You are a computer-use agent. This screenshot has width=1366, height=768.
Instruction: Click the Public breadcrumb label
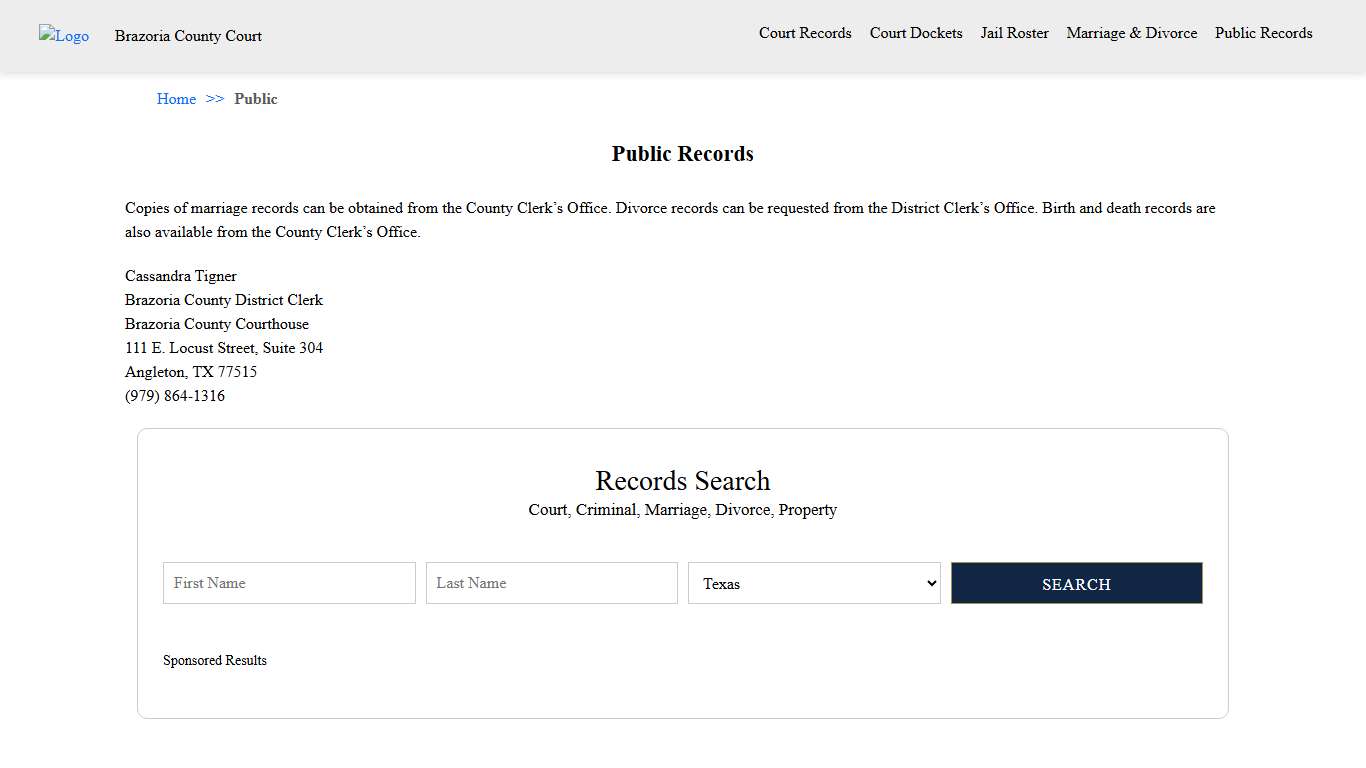point(256,99)
